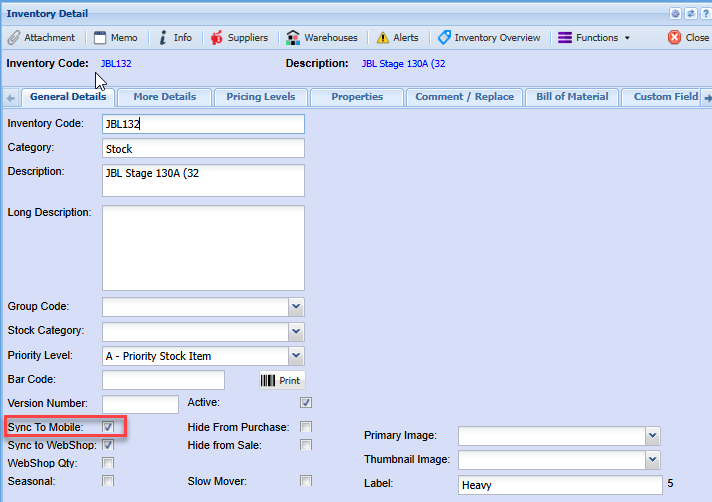This screenshot has height=502, width=712.
Task: Click the settings gear icon in title bar
Action: (675, 14)
